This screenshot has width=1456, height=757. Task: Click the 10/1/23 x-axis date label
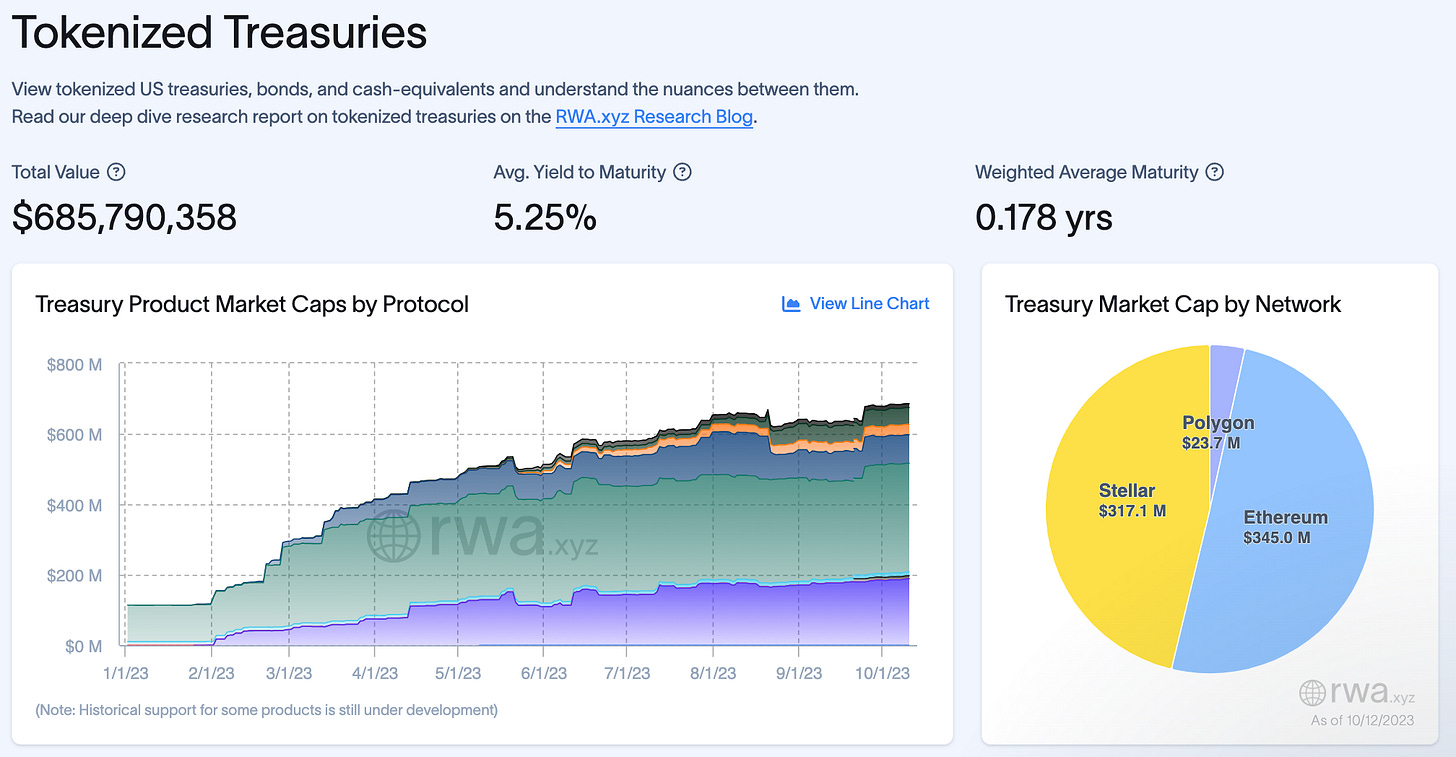[881, 674]
